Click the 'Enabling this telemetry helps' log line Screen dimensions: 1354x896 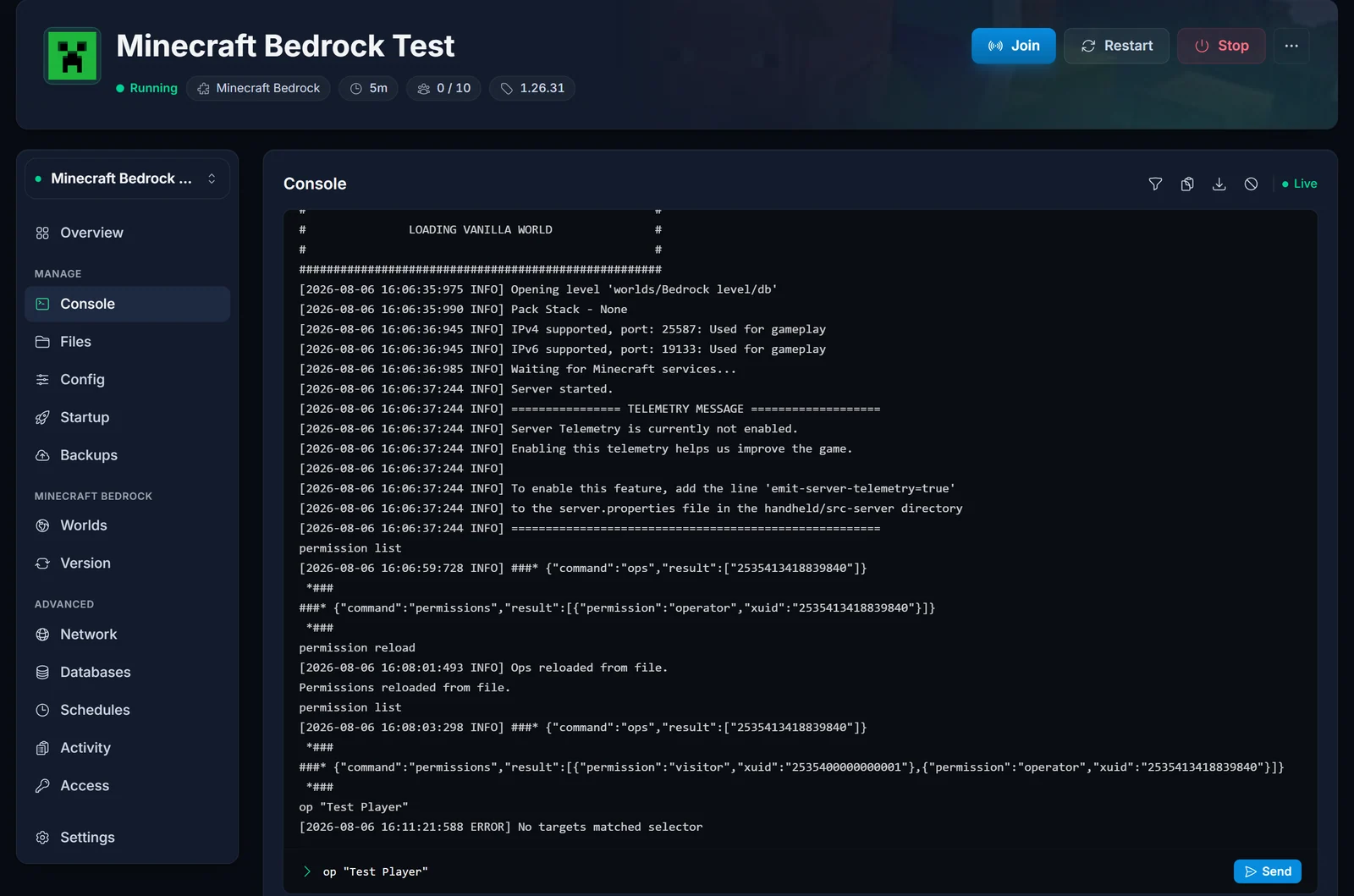575,449
